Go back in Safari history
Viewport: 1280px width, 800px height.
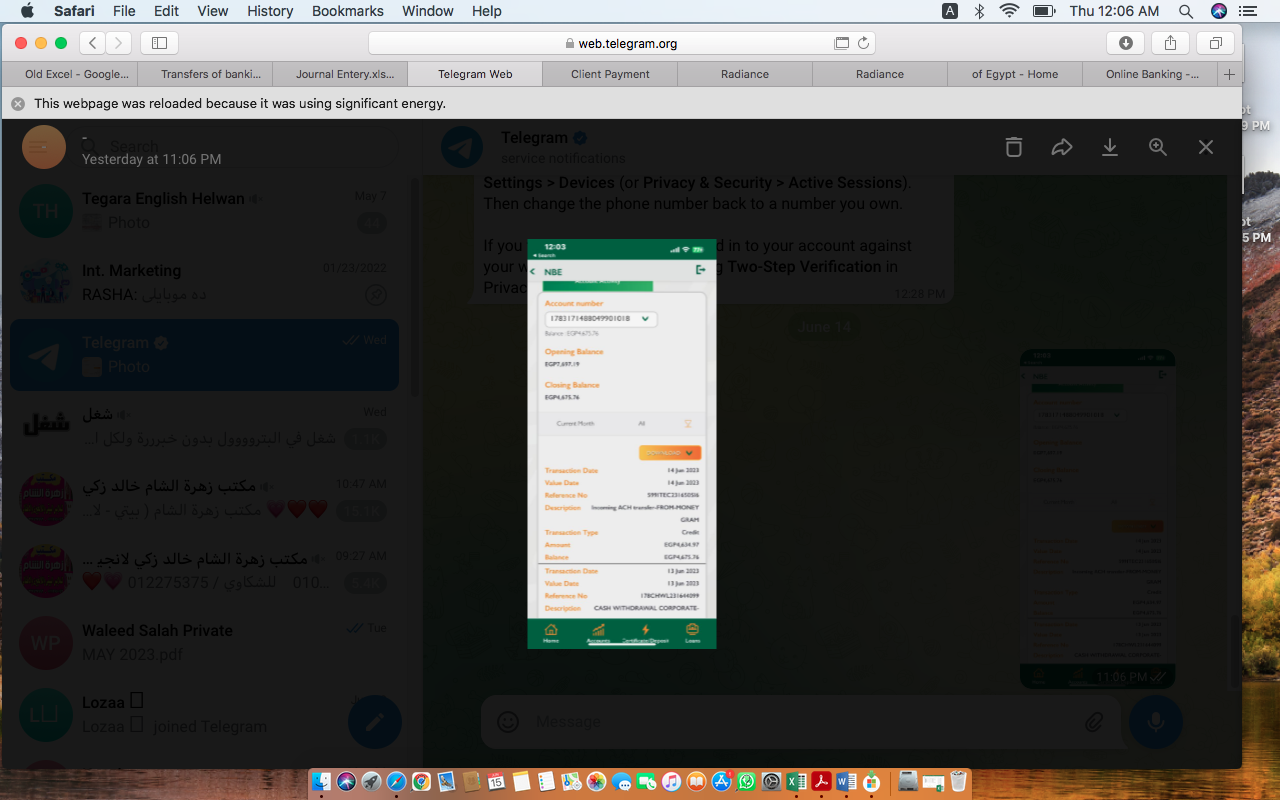(x=93, y=43)
